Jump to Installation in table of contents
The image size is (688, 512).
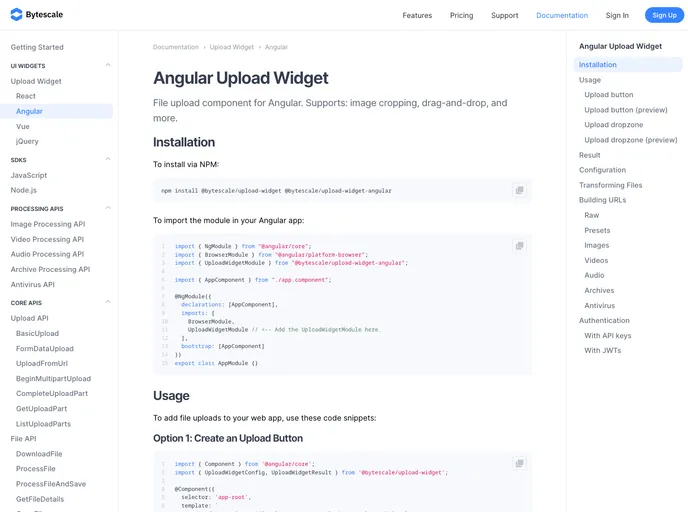(x=628, y=64)
